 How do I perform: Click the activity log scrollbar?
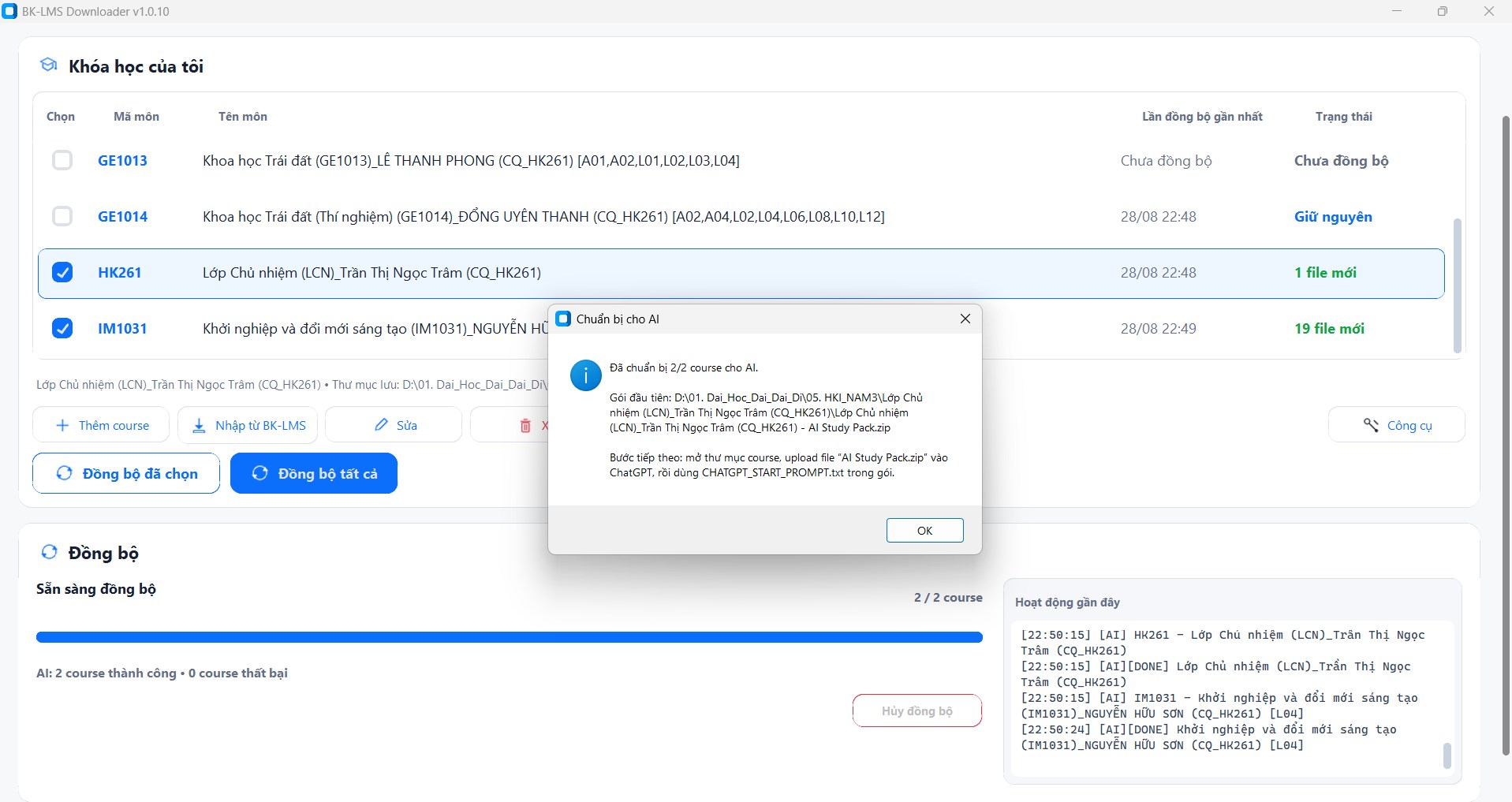pos(1447,755)
